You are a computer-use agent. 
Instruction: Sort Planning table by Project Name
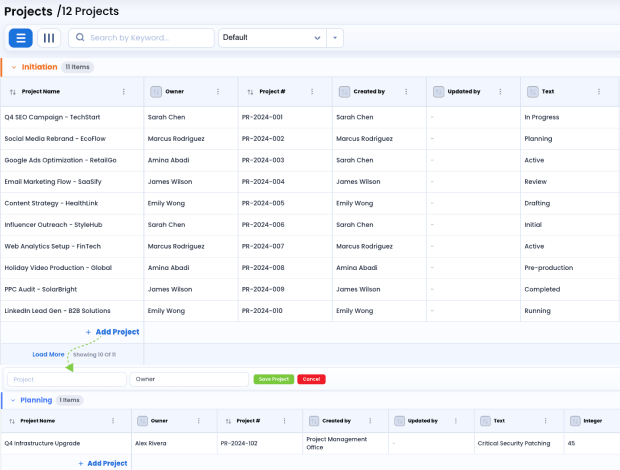click(12, 421)
